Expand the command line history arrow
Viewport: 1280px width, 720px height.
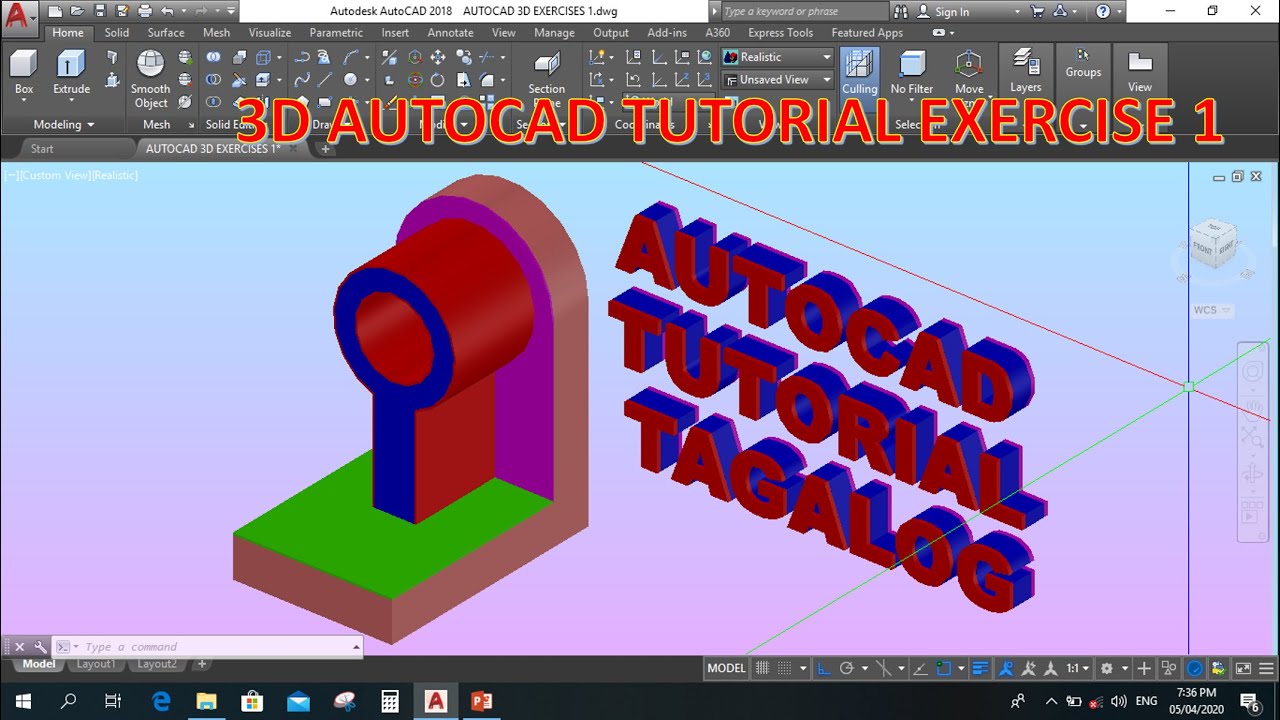click(x=356, y=647)
